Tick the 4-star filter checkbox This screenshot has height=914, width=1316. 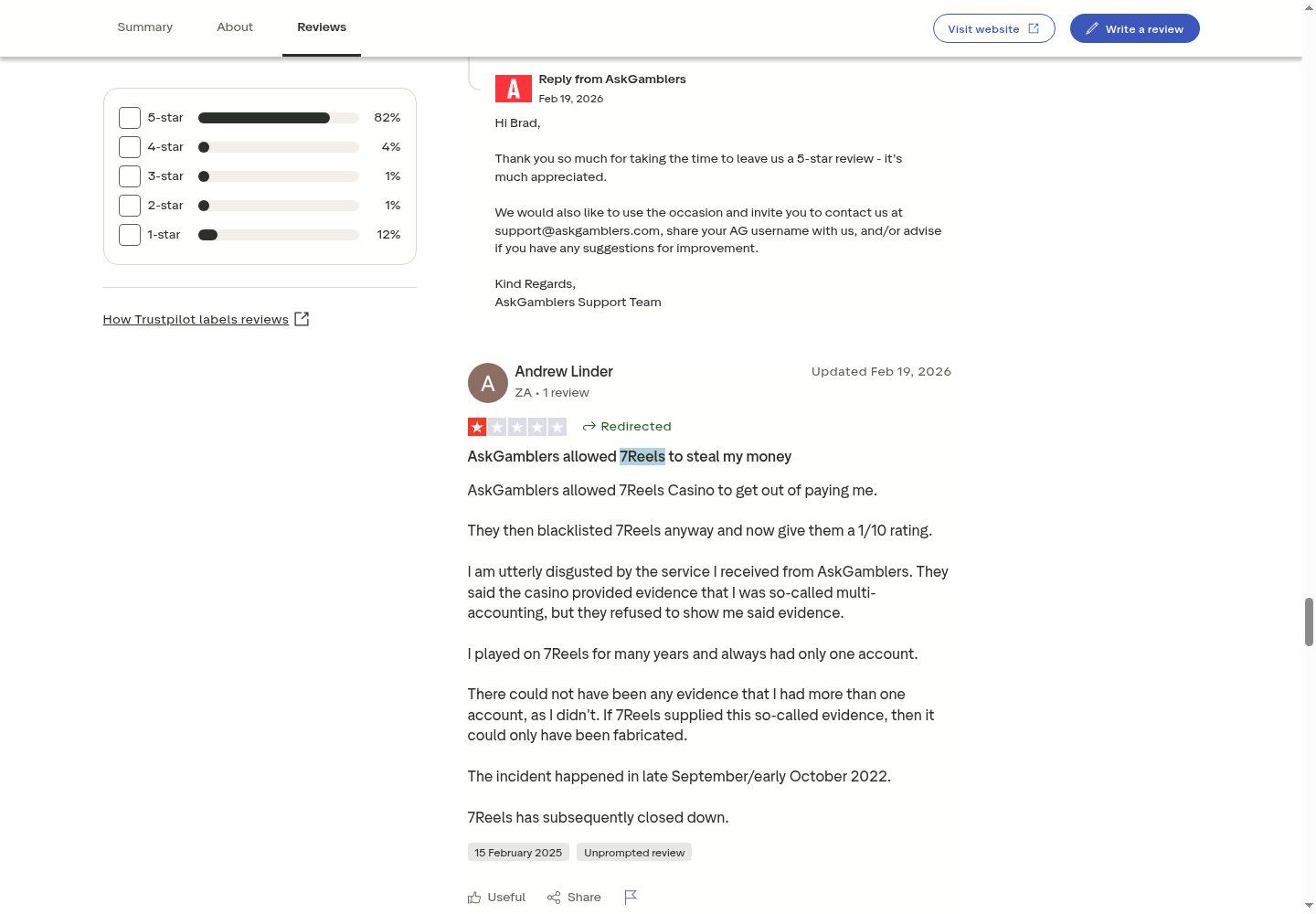click(130, 147)
